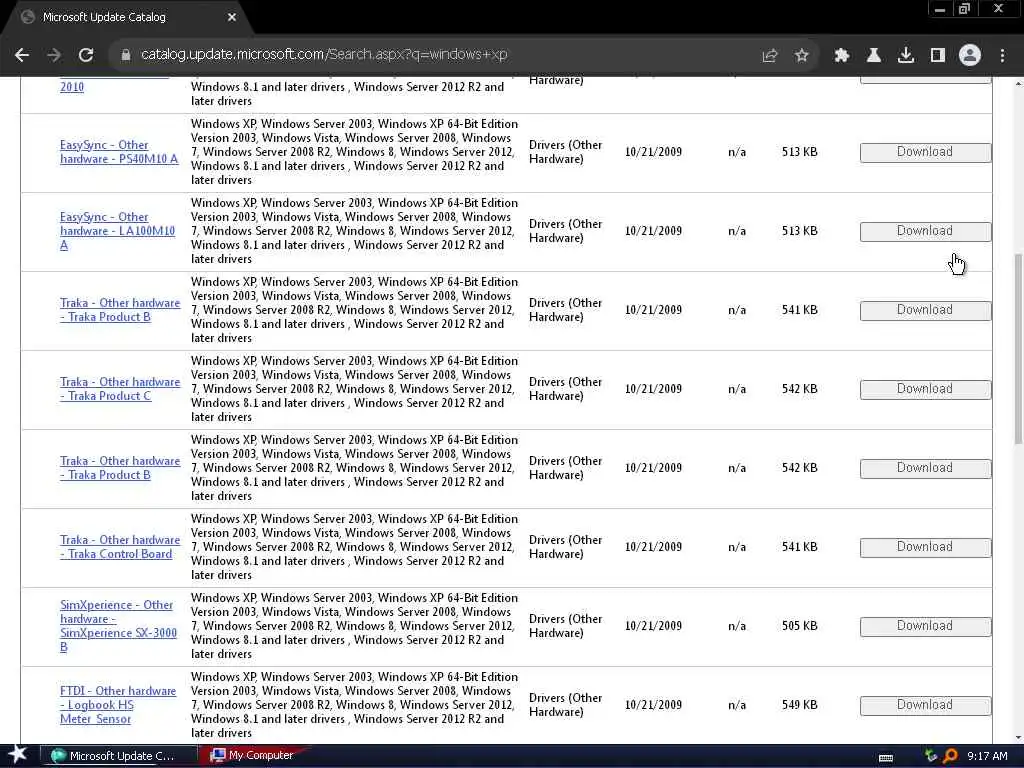Click the 505 KB size value
Screen dimensions: 1024x768
pos(799,626)
